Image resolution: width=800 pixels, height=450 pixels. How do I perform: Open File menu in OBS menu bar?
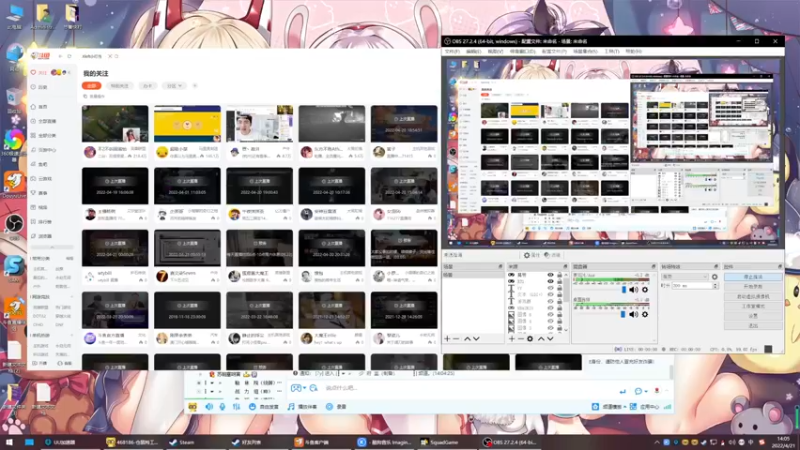click(x=452, y=52)
